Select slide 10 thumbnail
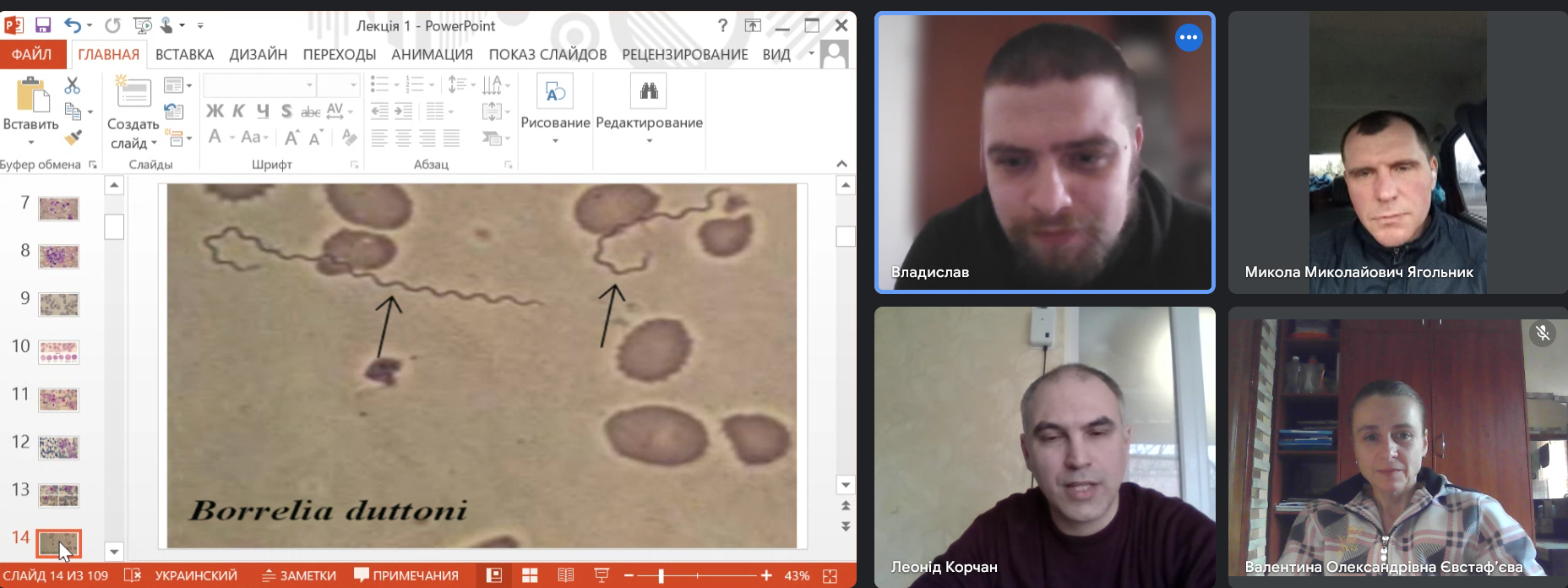 tap(58, 351)
